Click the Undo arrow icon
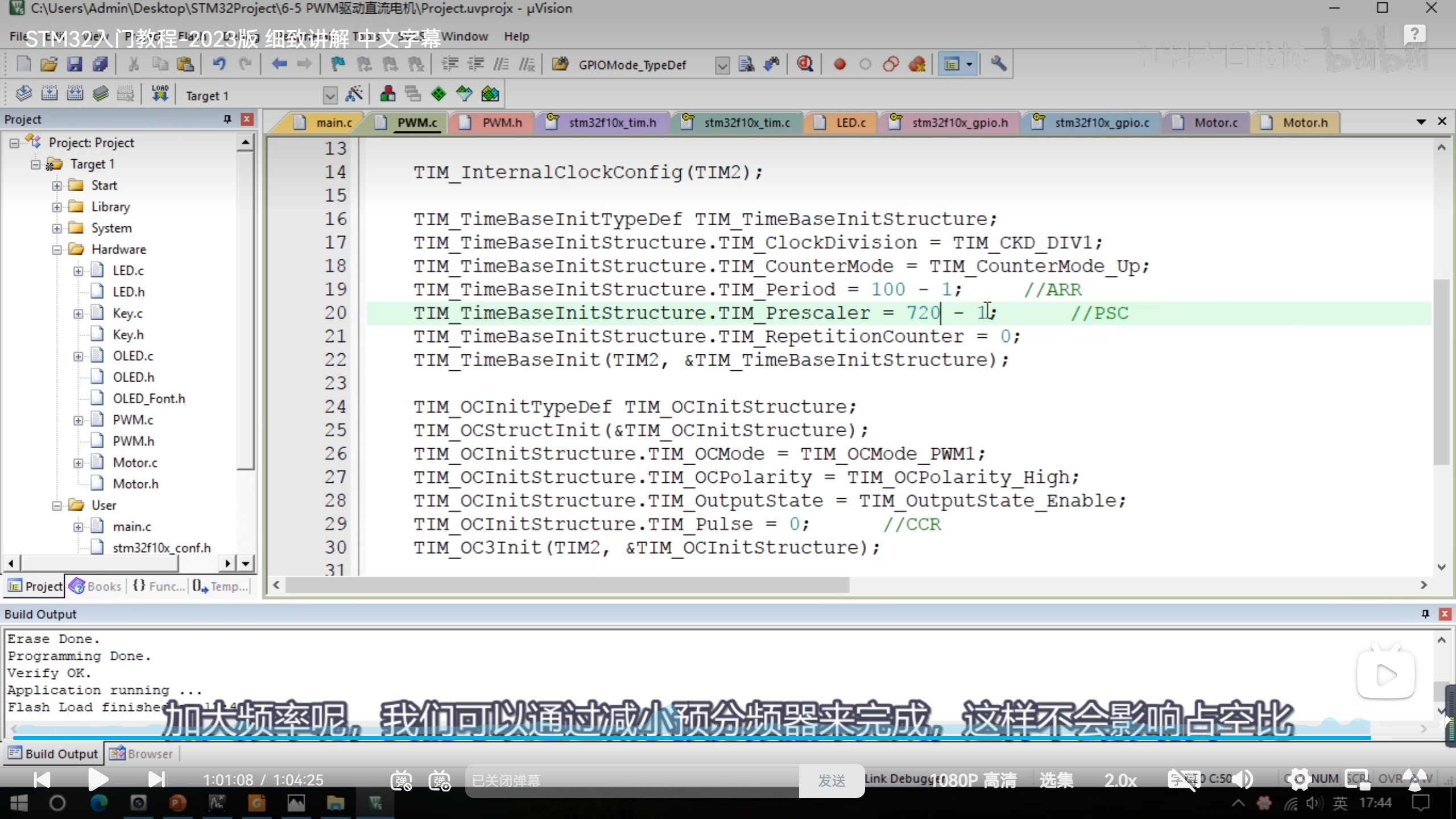Screen dimensions: 1456x819 coord(219,64)
